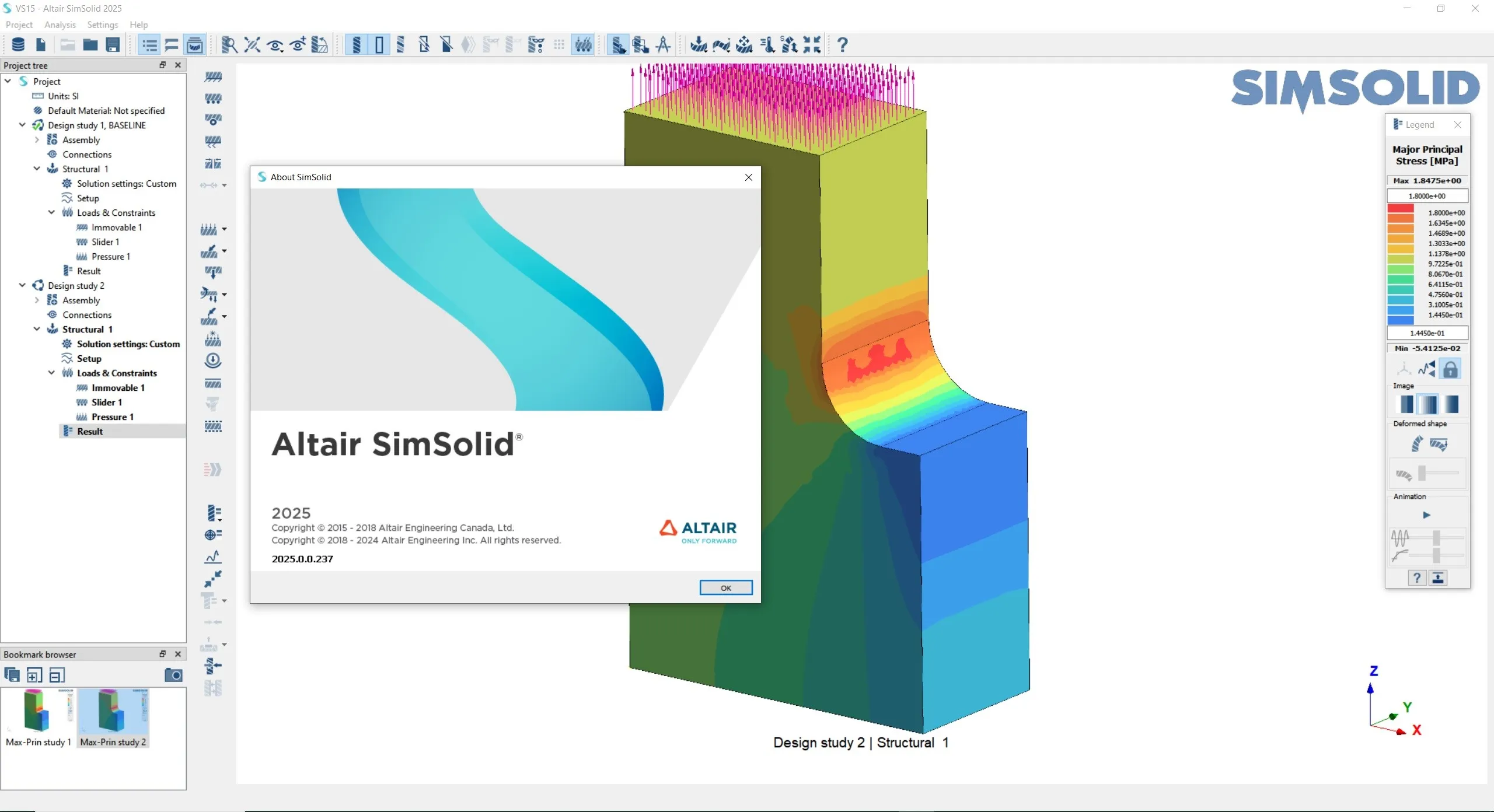Close the Legend panel
Viewport: 1494px width, 812px height.
point(1458,125)
